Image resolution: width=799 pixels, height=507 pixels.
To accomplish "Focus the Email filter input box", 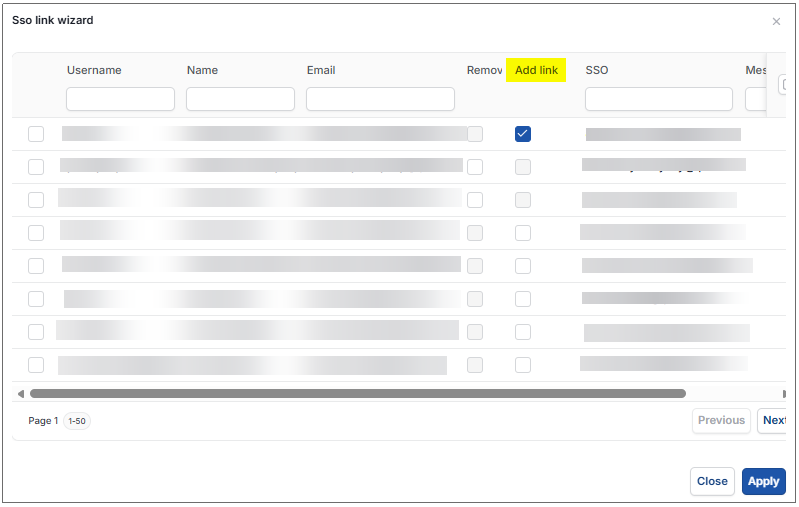I will [380, 99].
